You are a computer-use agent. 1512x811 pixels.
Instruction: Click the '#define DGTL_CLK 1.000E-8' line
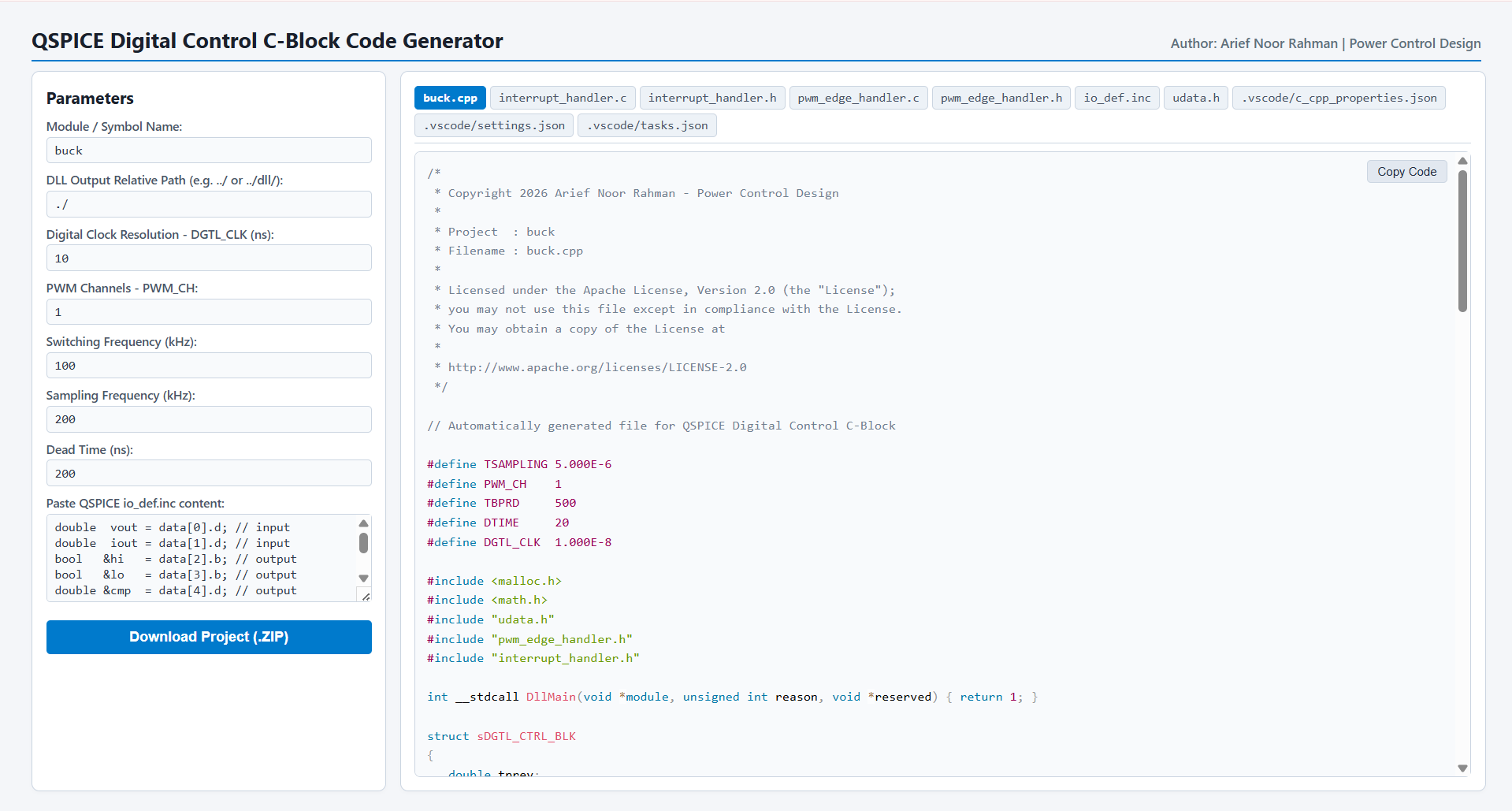tap(519, 542)
